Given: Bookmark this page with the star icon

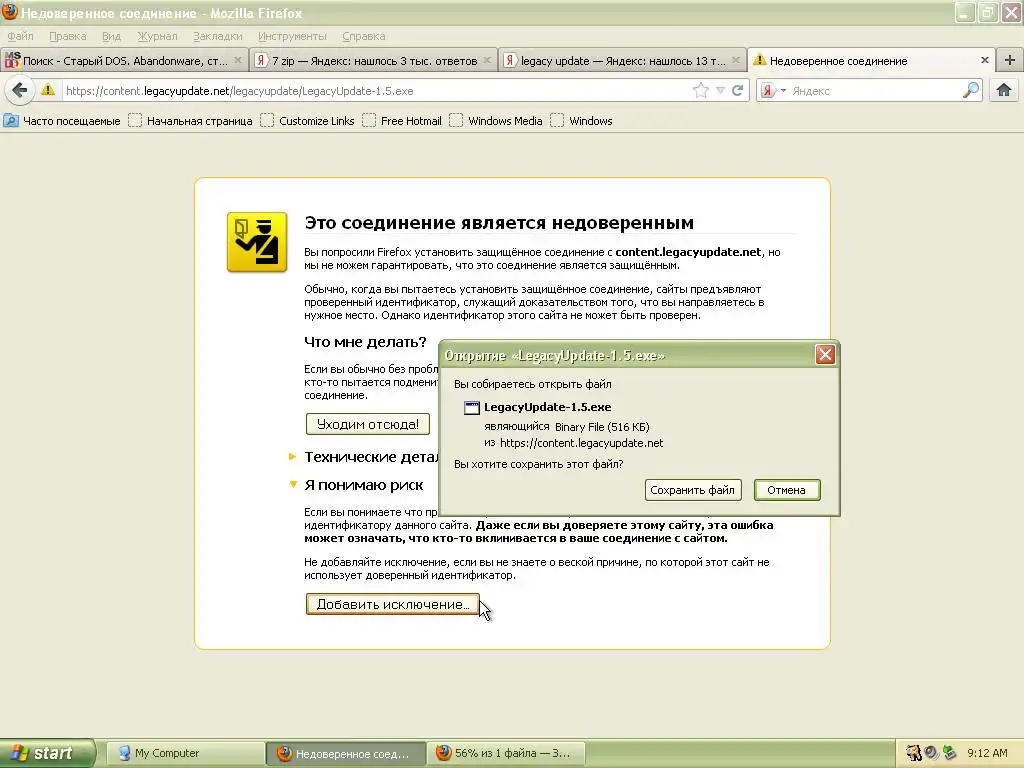Looking at the screenshot, I should tap(701, 90).
